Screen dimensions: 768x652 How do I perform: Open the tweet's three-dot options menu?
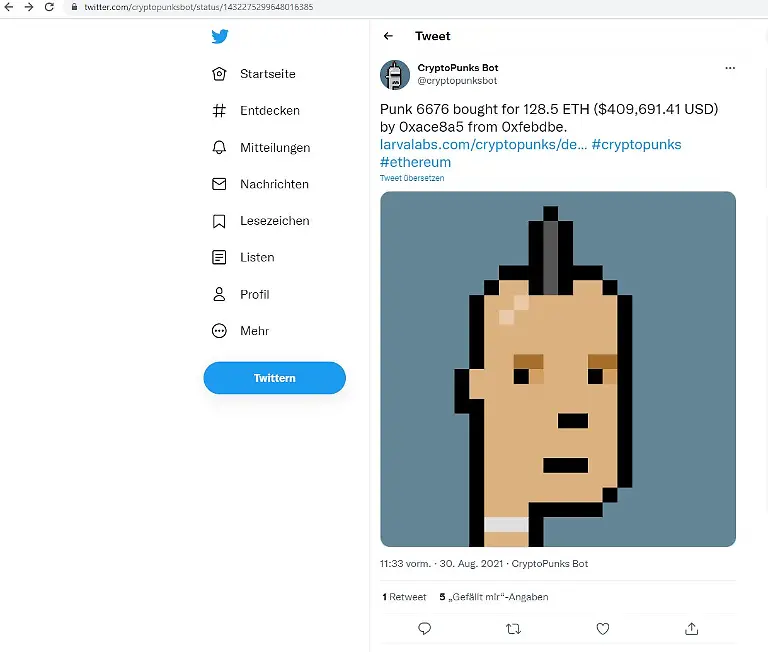(x=730, y=68)
